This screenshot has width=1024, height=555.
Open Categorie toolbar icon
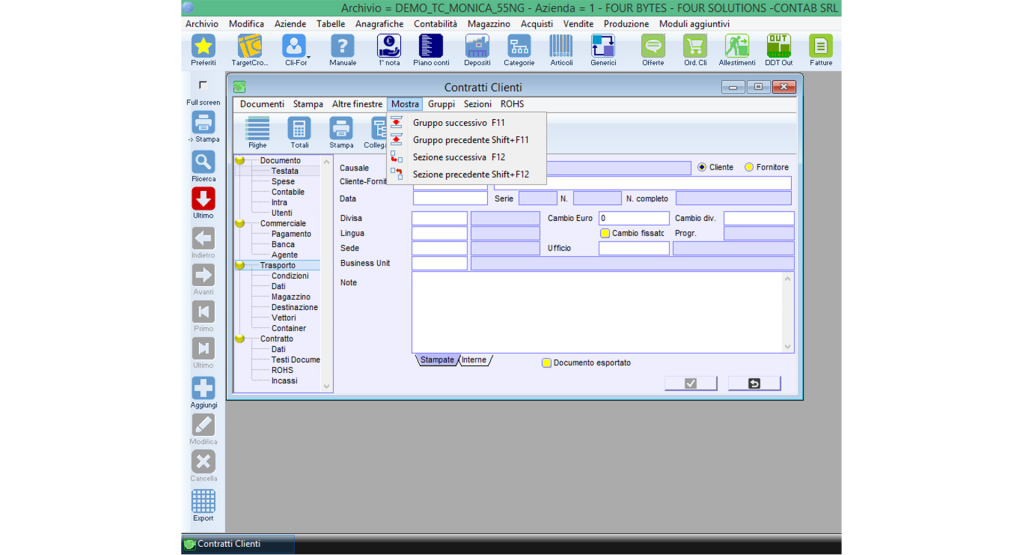point(519,47)
